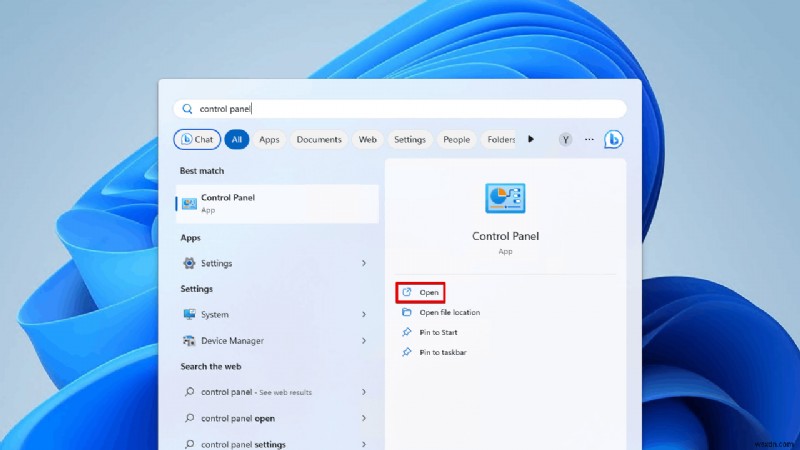Switch to the Folders filter tab
This screenshot has width=800, height=450.
(500, 139)
